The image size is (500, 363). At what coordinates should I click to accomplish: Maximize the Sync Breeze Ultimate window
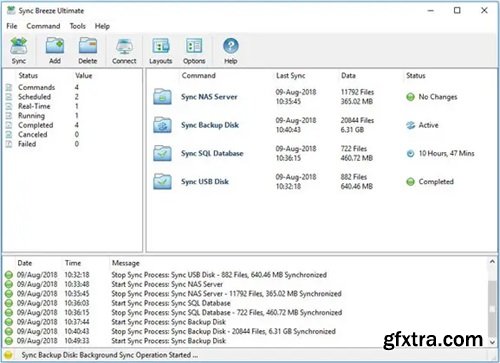pos(457,10)
